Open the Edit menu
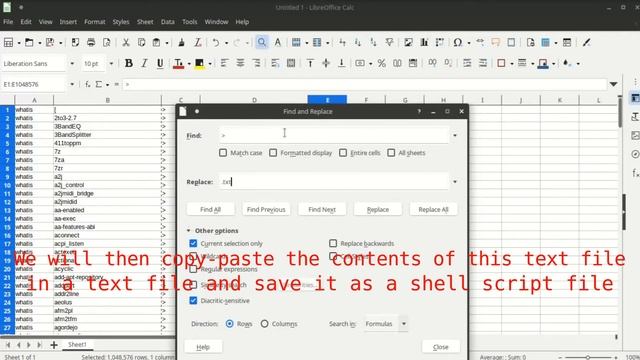This screenshot has width=640, height=360. coord(26,22)
